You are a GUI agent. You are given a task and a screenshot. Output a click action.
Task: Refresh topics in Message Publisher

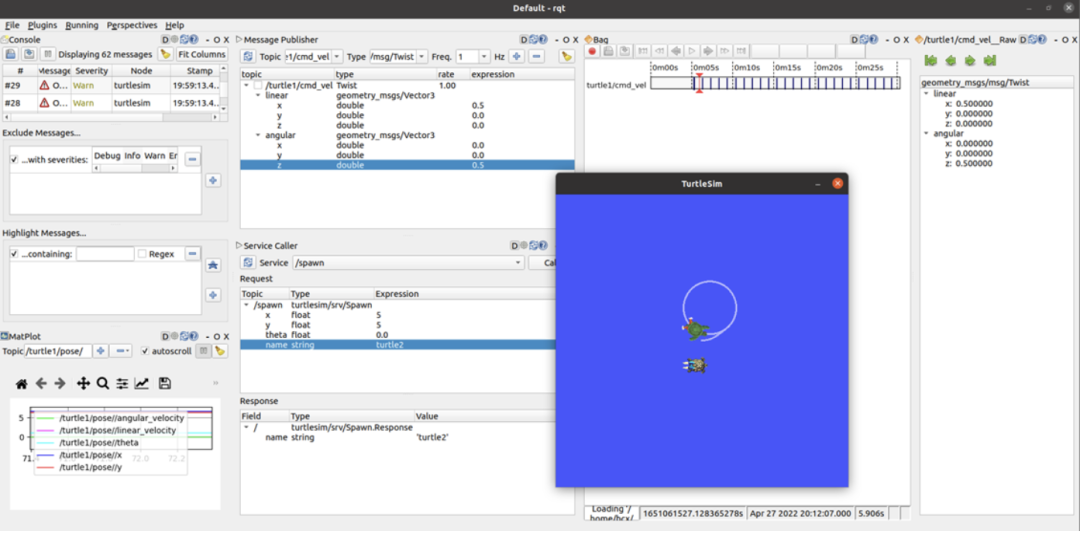click(x=248, y=56)
